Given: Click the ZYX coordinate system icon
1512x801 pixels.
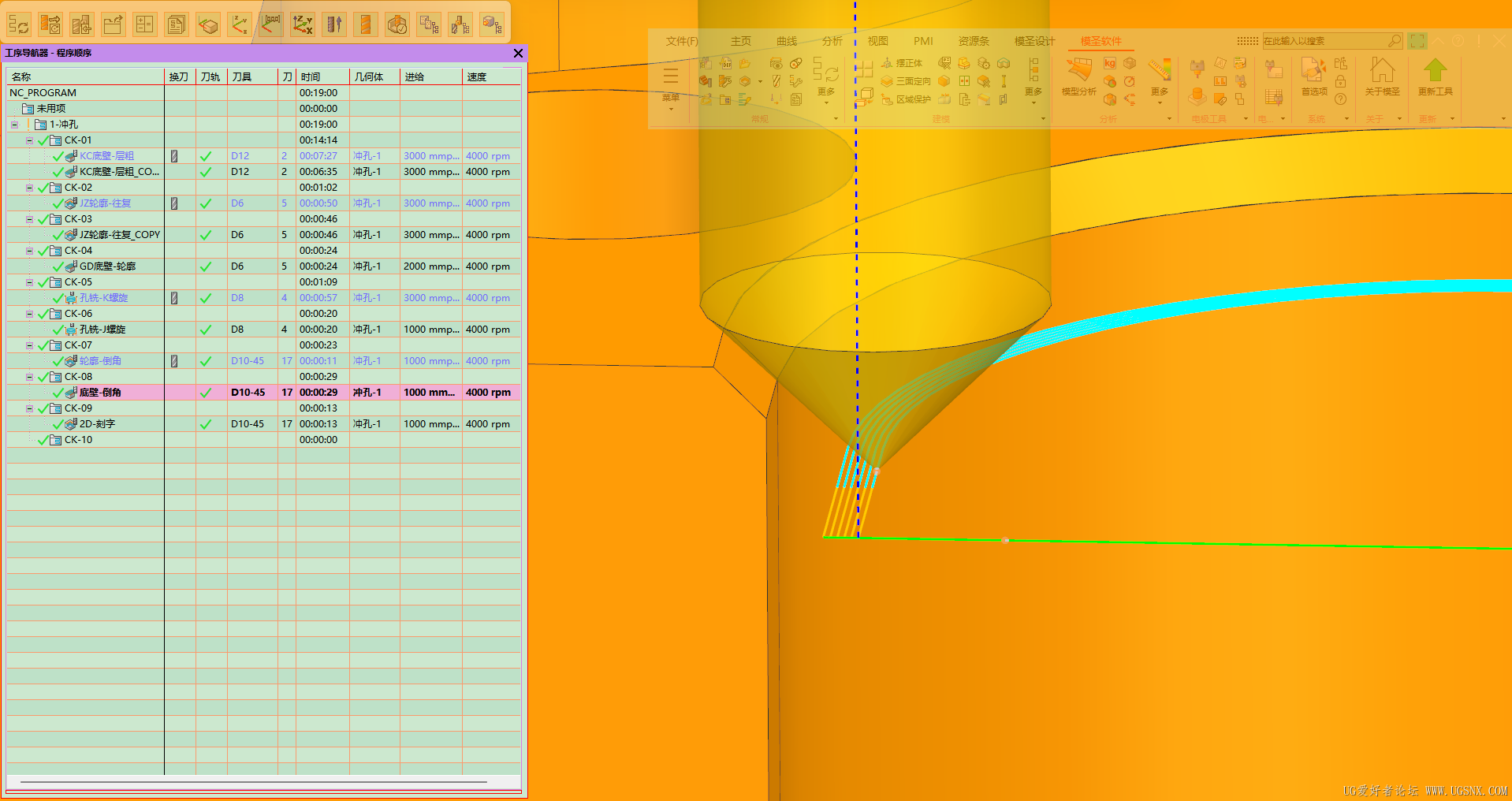Looking at the screenshot, I should tap(303, 24).
